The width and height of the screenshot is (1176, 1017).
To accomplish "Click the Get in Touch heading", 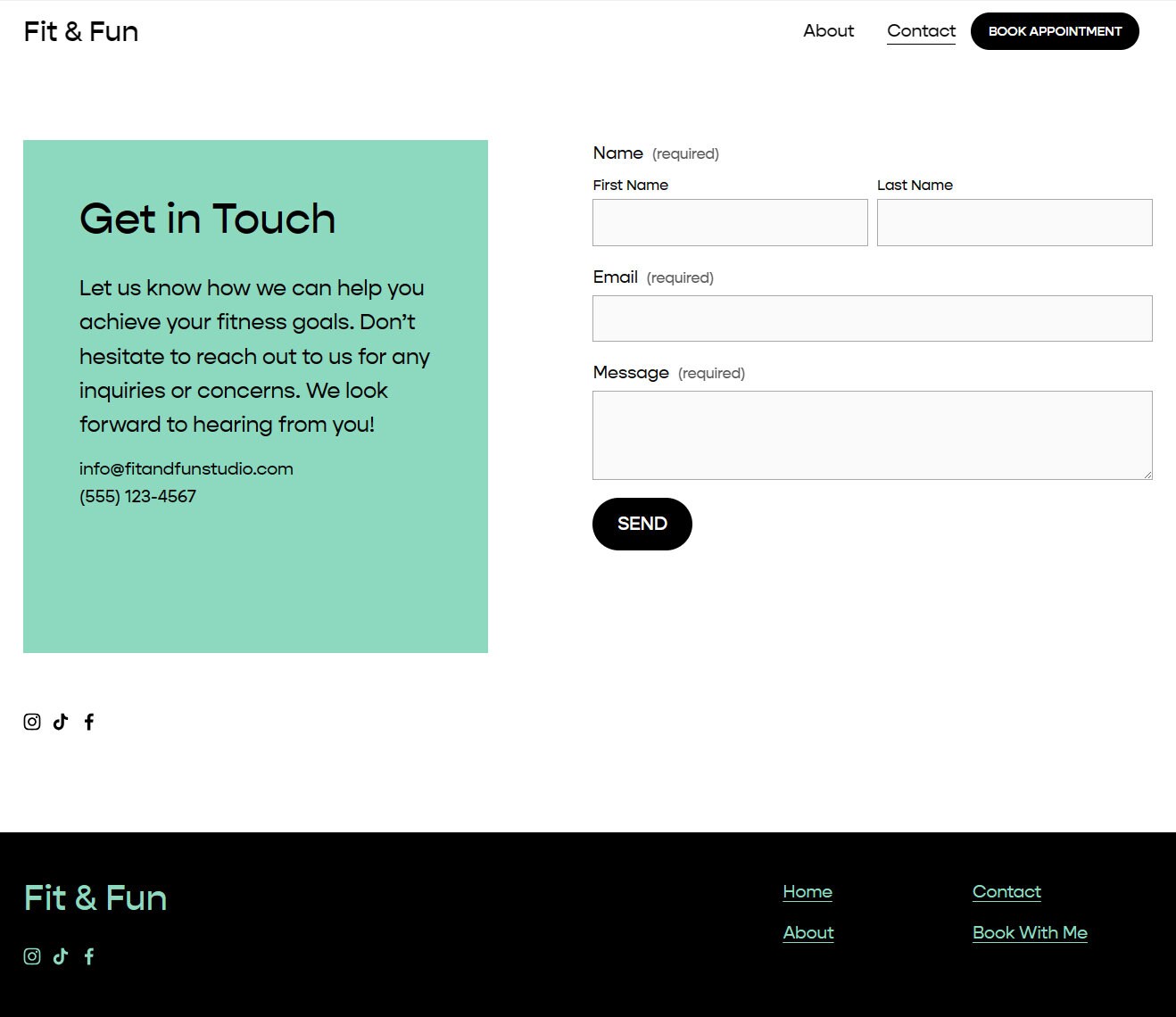I will (x=208, y=219).
